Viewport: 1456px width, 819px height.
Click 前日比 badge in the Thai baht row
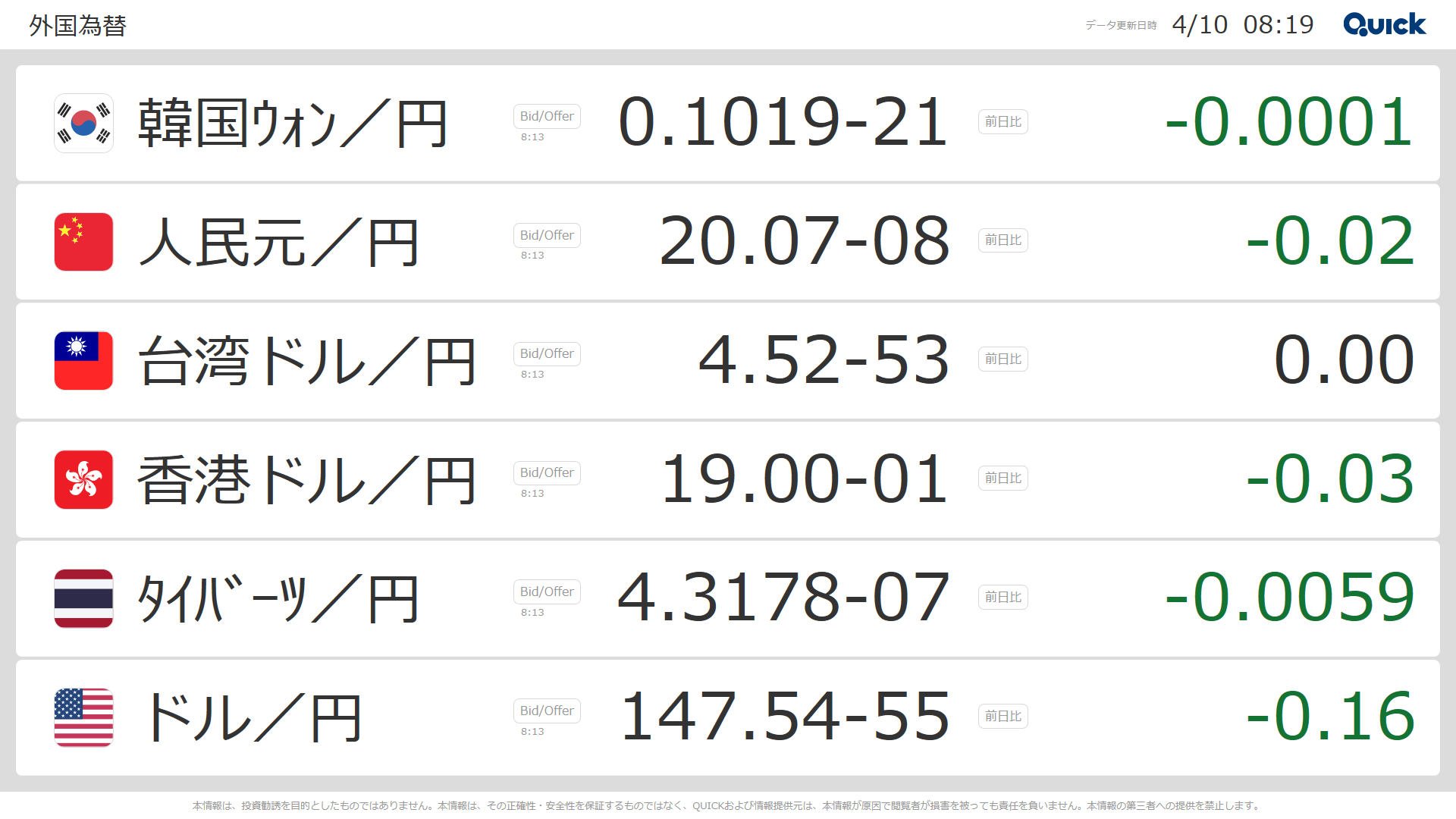coord(1003,598)
